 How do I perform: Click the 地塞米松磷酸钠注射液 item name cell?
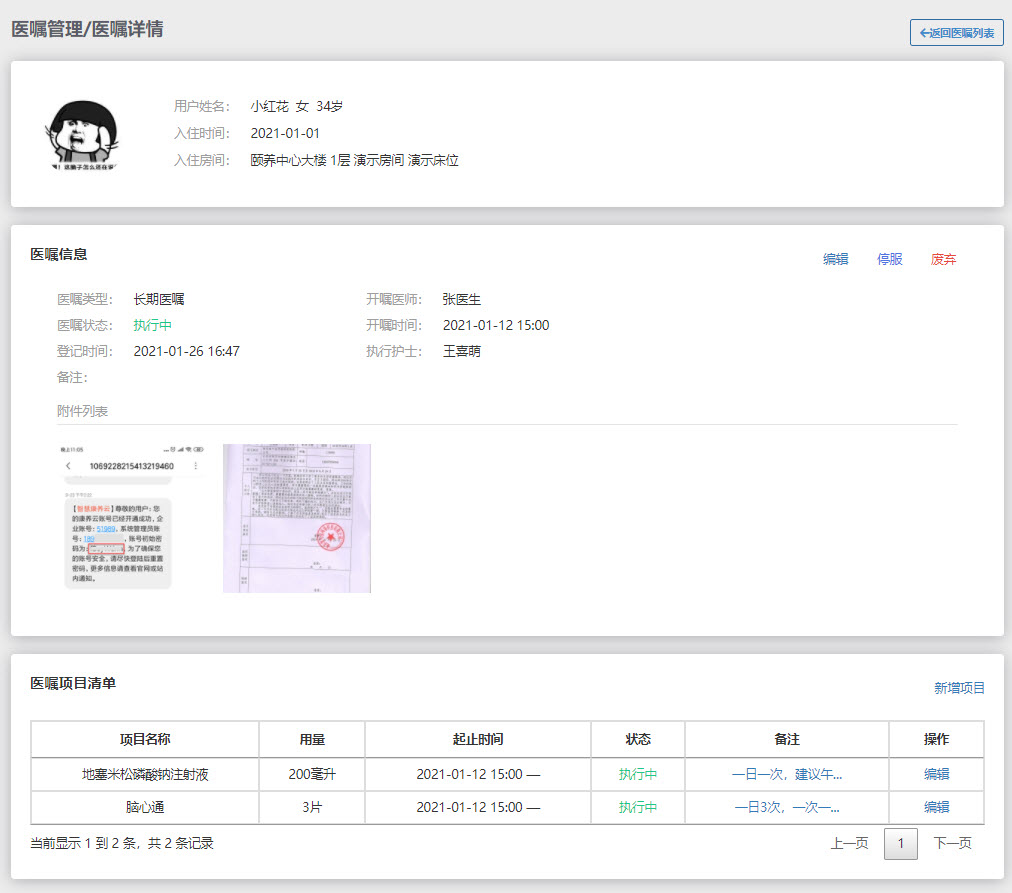(145, 774)
